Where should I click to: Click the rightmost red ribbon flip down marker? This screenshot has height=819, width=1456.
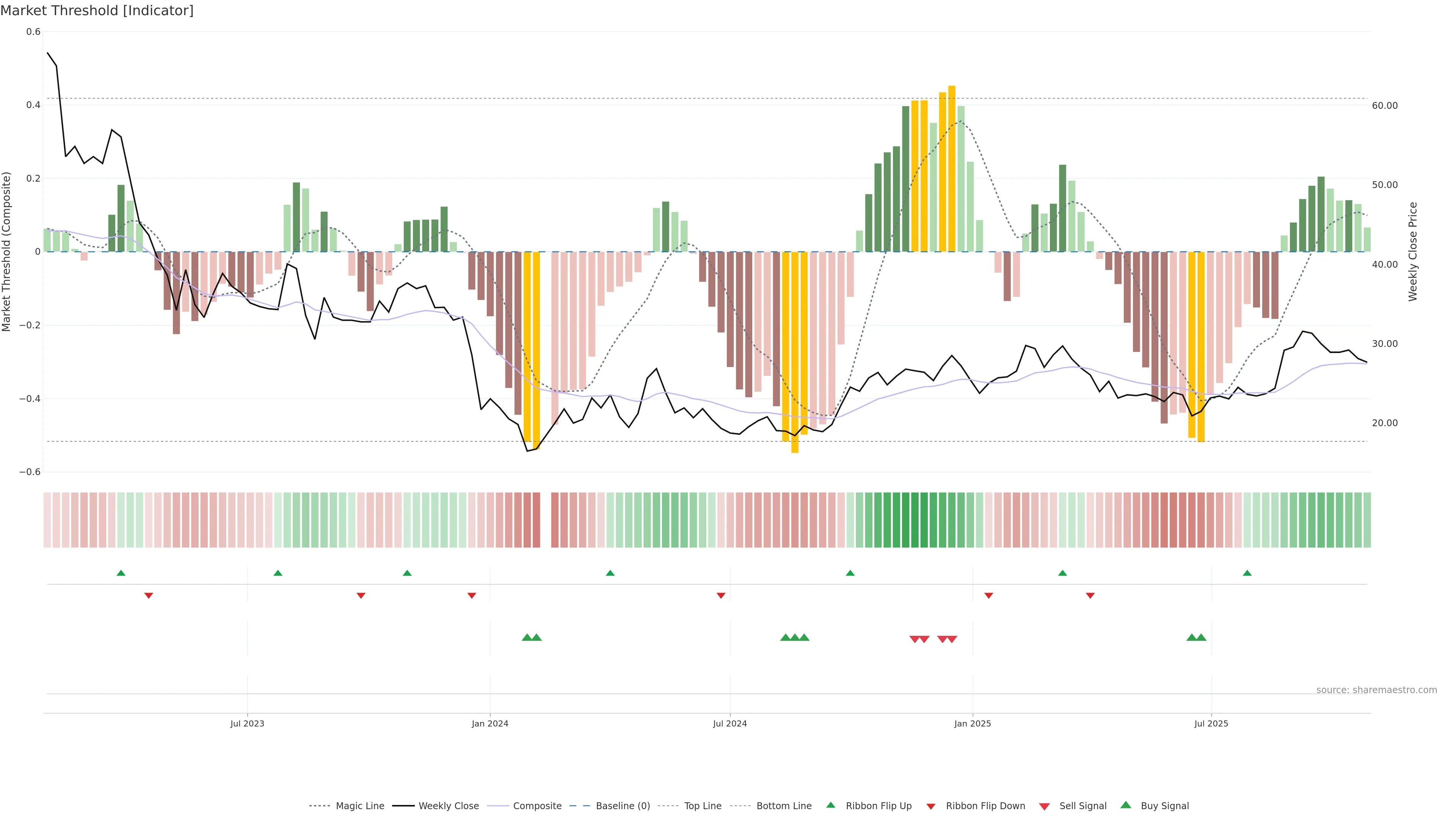coord(1090,595)
